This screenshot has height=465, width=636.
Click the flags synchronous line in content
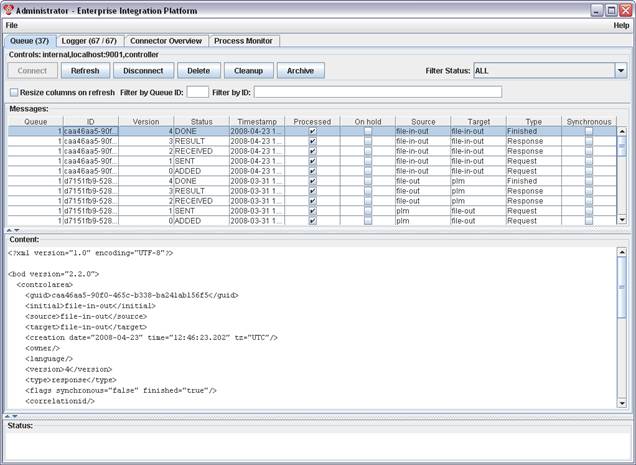point(121,390)
